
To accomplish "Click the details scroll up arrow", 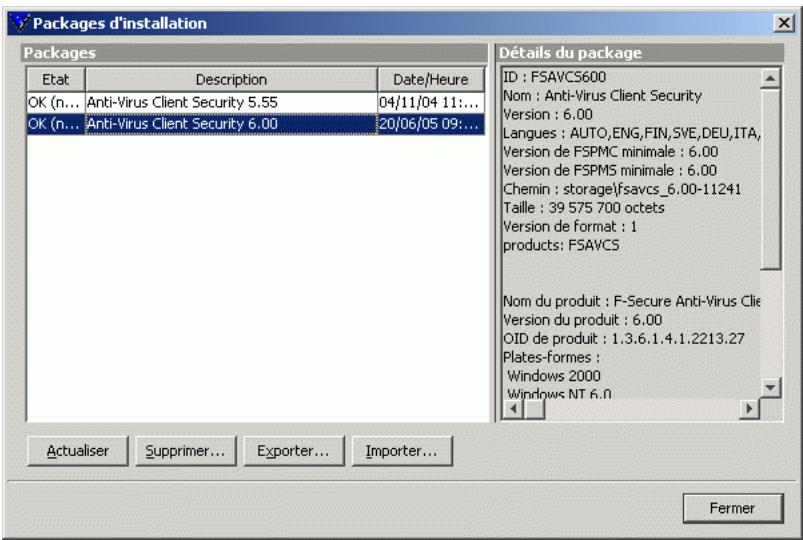I will point(770,78).
